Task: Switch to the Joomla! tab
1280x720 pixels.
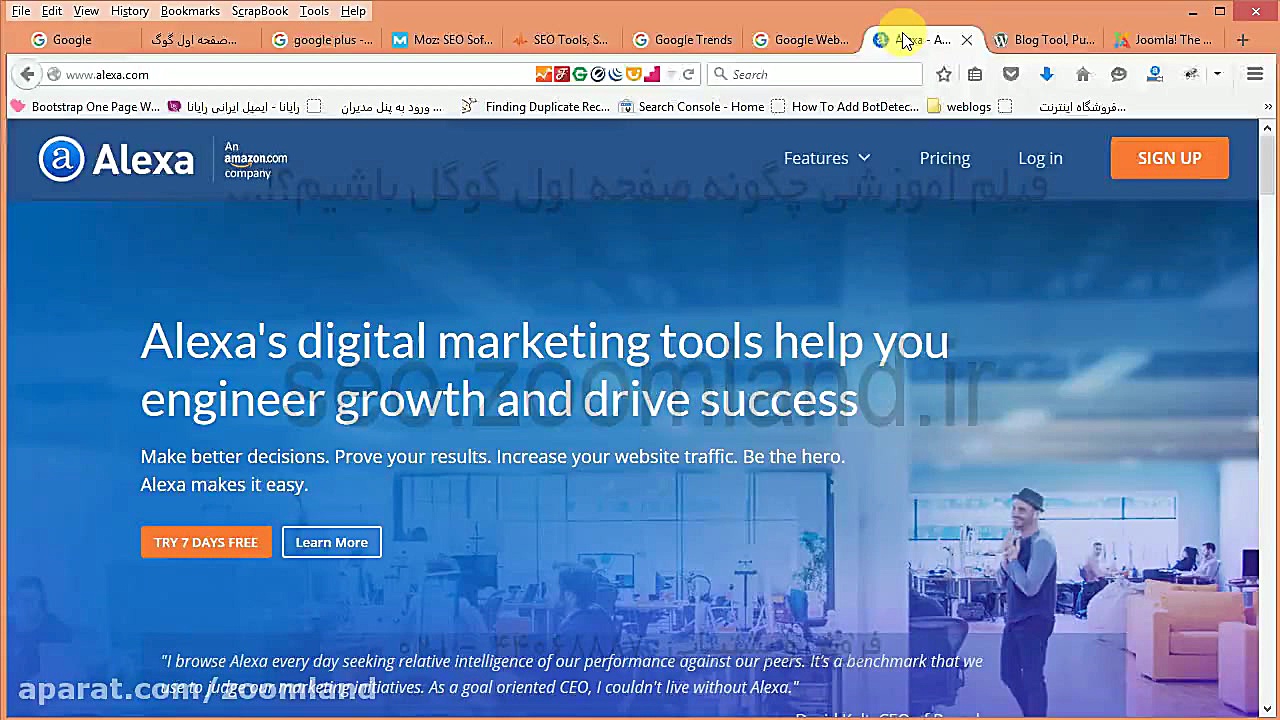Action: tap(1164, 40)
